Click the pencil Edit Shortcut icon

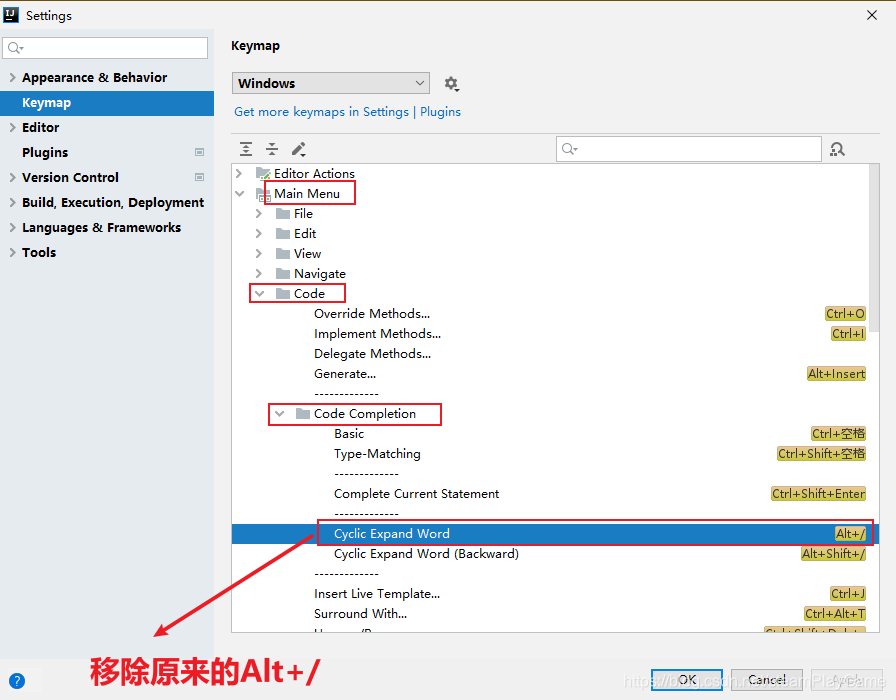299,149
